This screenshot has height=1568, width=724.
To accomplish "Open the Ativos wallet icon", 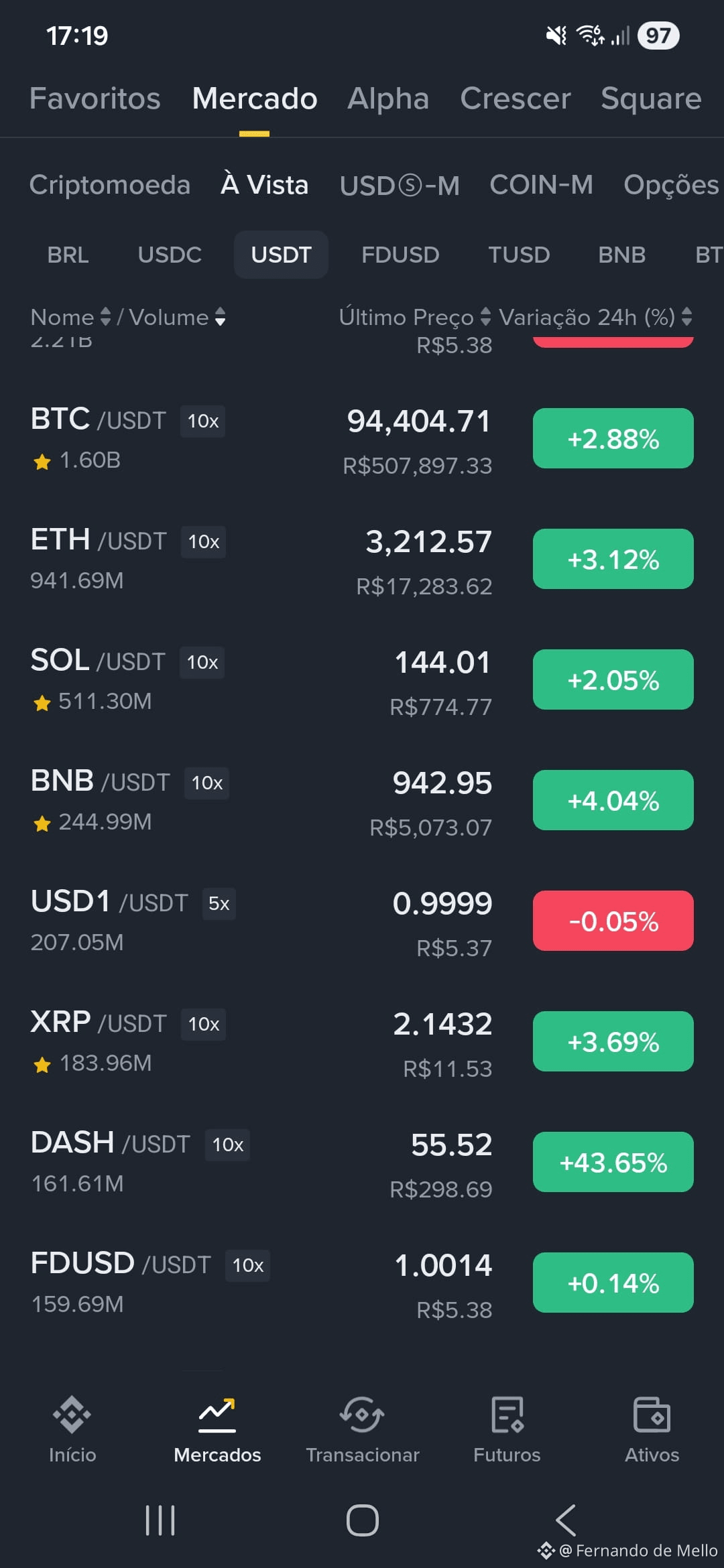I will click(x=652, y=1416).
